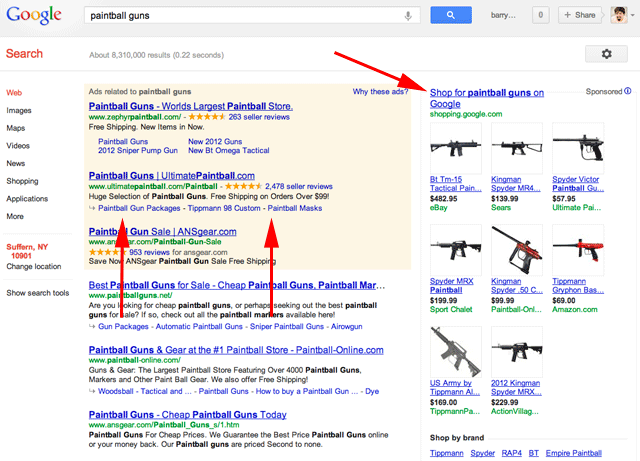Open US Army by Tippmann product link

pos(455,387)
